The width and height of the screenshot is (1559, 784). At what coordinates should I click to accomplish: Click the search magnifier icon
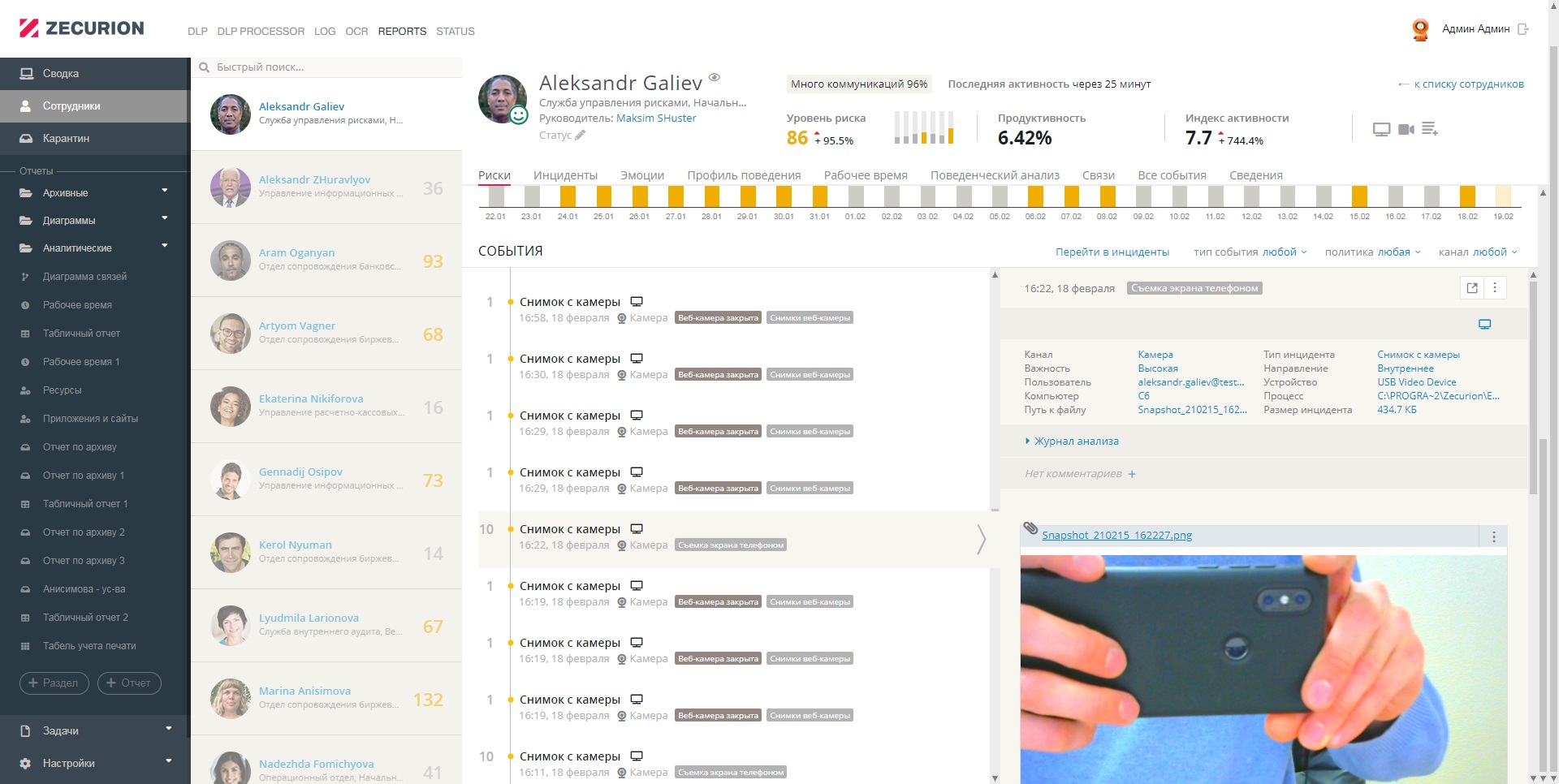tap(204, 67)
